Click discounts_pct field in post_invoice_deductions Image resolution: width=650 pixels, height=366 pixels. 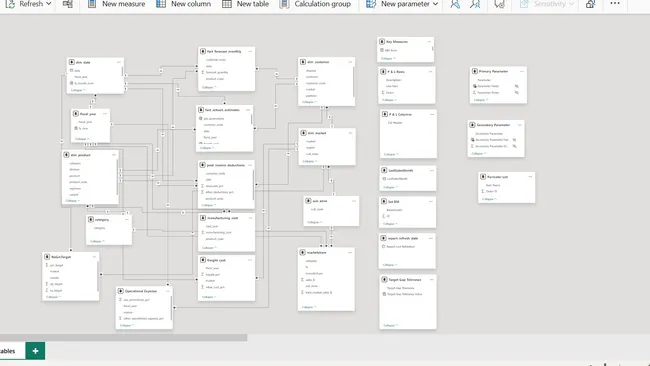pyautogui.click(x=215, y=186)
